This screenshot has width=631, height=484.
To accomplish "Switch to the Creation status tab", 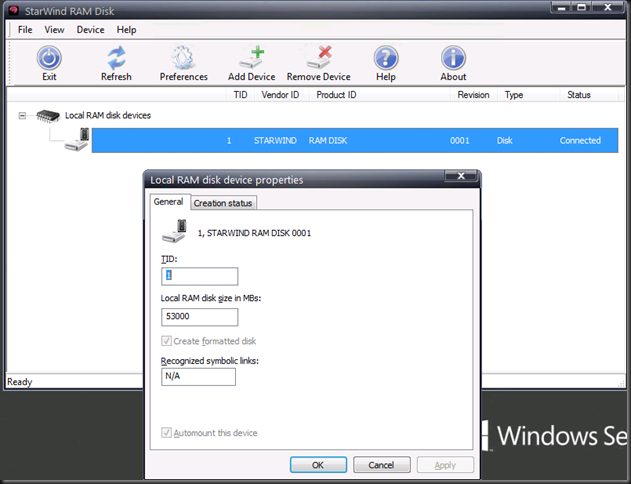I will pos(223,203).
